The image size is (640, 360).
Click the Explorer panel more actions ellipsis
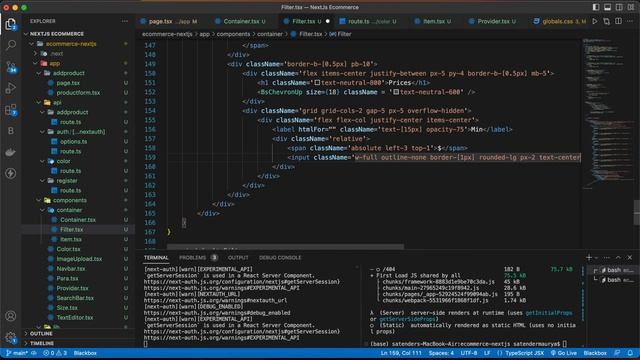point(124,21)
